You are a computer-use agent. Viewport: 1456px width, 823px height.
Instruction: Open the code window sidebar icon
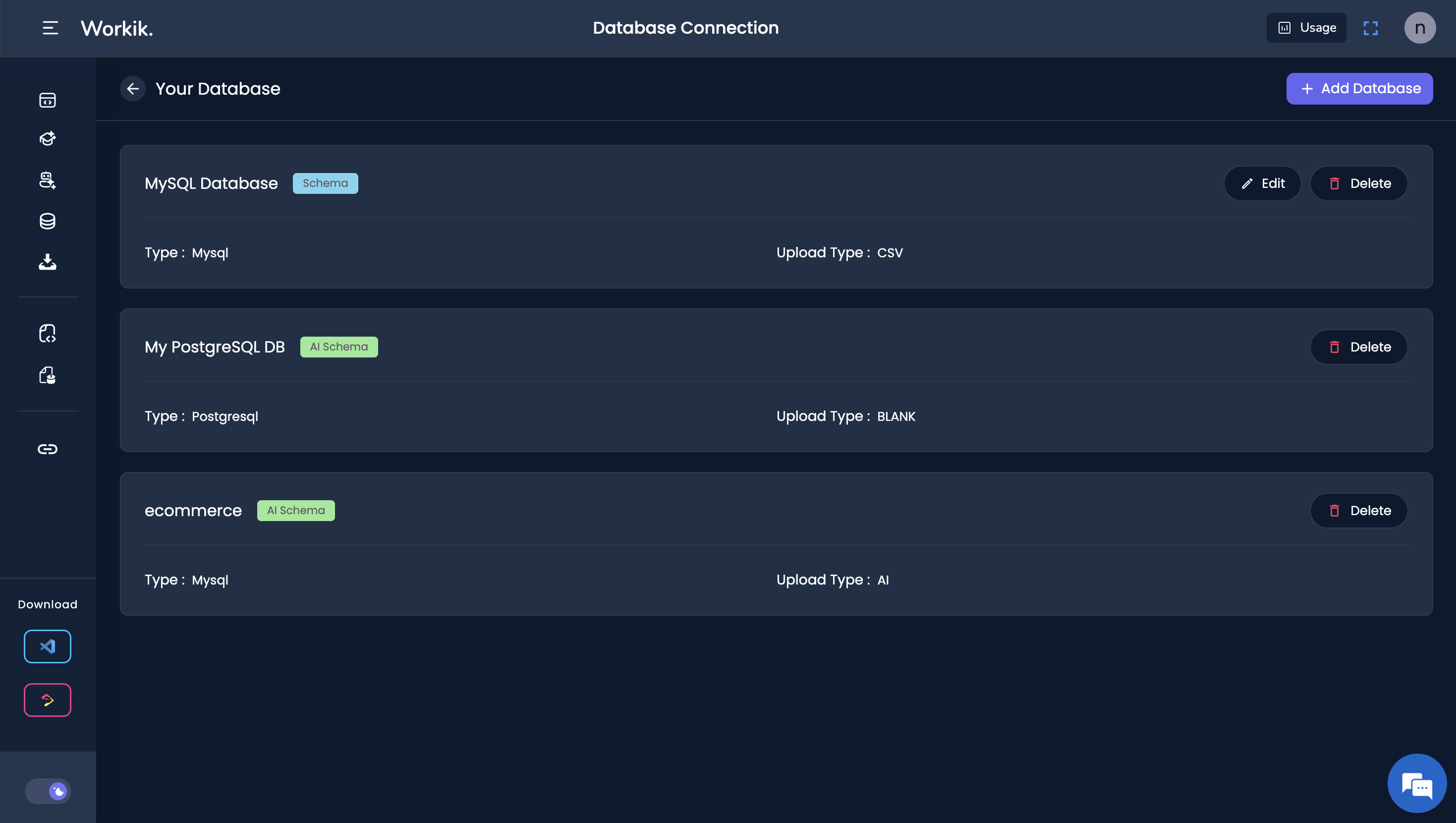click(x=48, y=100)
